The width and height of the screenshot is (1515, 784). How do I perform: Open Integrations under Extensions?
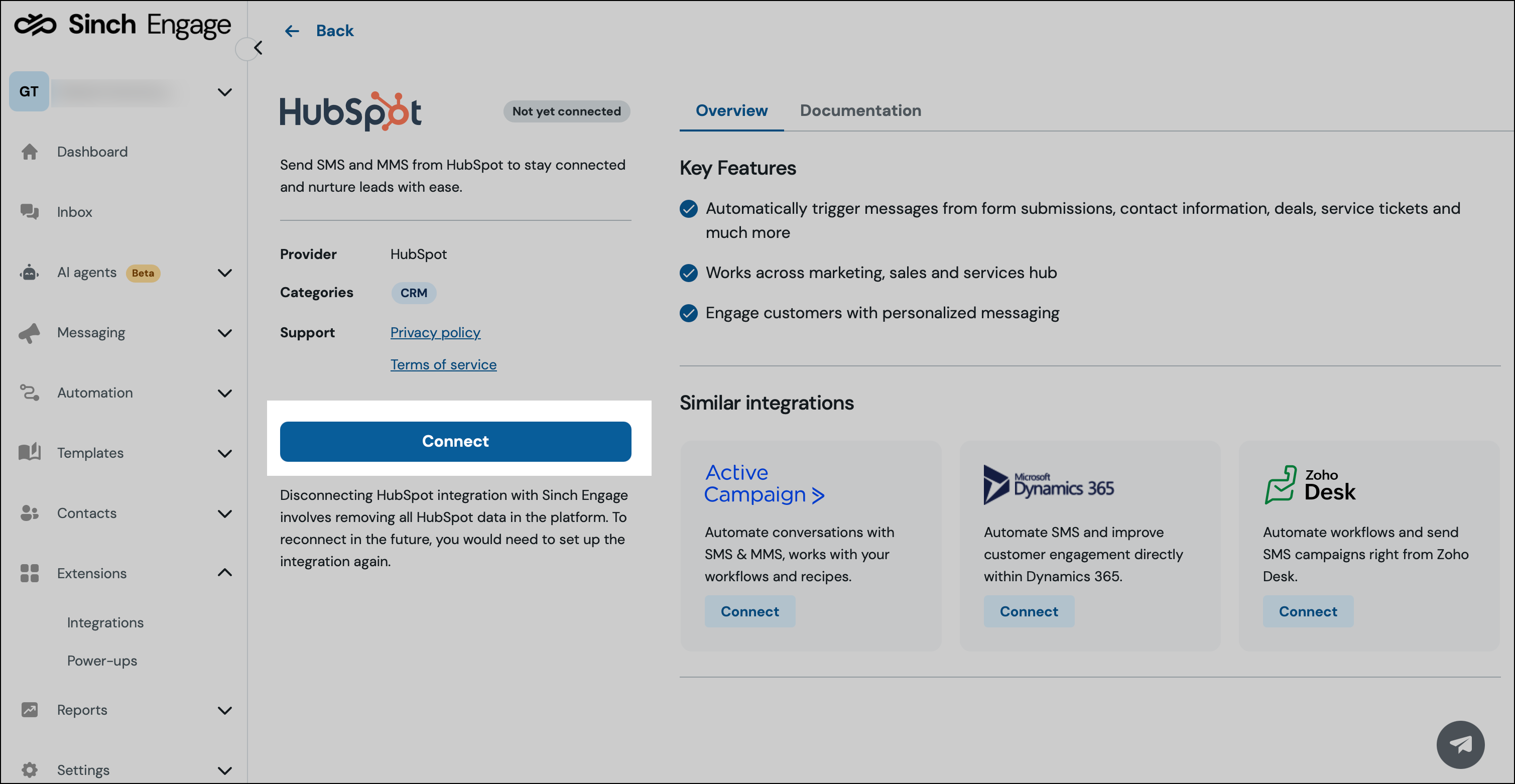105,622
